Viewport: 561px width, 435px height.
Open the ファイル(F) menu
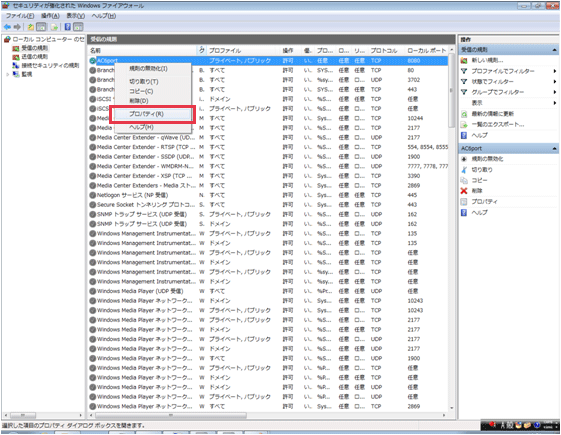(x=20, y=16)
